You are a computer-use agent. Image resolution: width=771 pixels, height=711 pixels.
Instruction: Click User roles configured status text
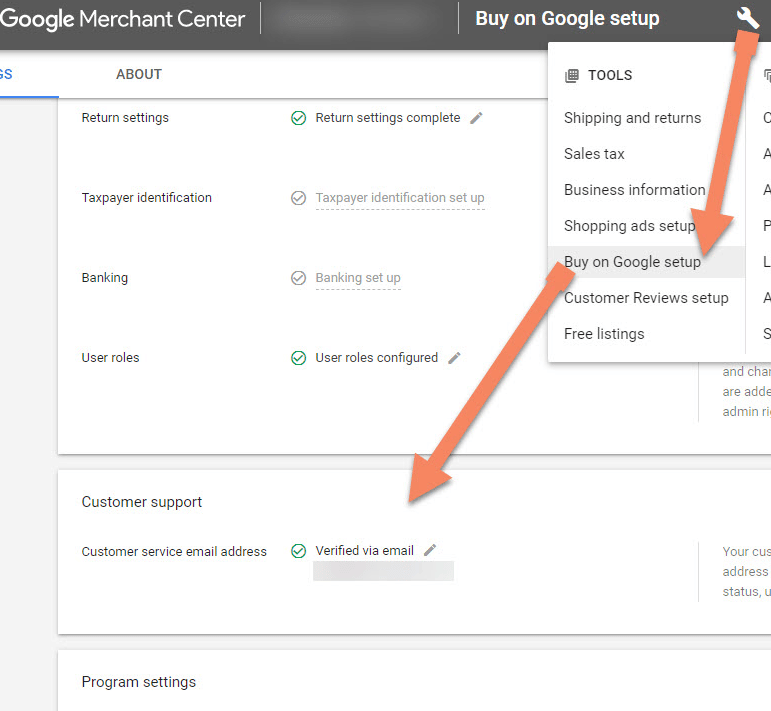[377, 358]
